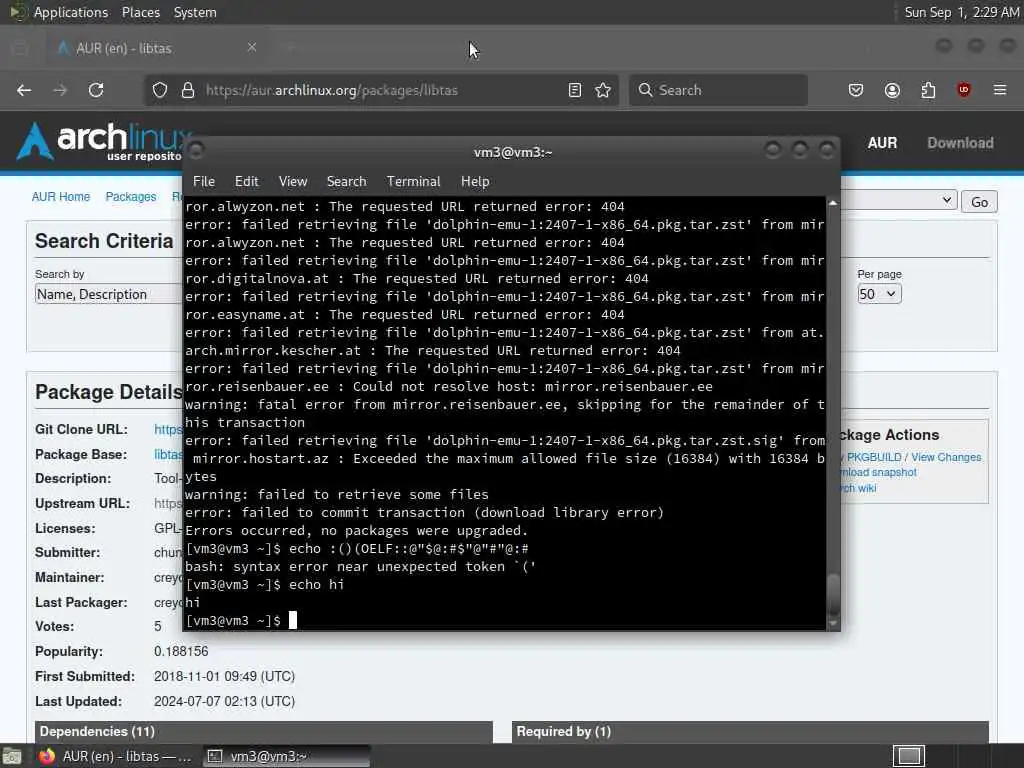Click the terminal scrollbar thumb
Image resolution: width=1024 pixels, height=768 pixels.
(x=833, y=594)
